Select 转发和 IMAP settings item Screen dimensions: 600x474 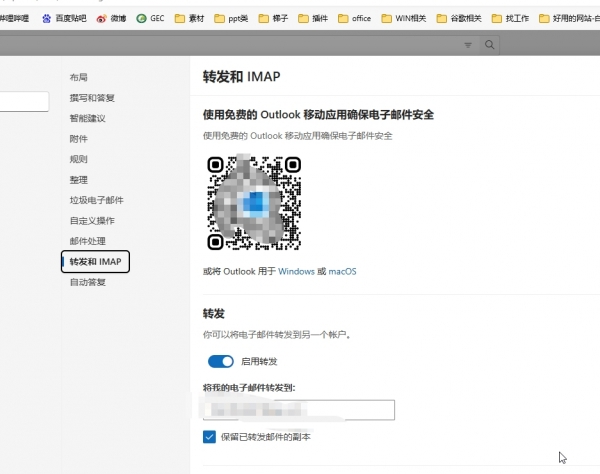point(95,262)
